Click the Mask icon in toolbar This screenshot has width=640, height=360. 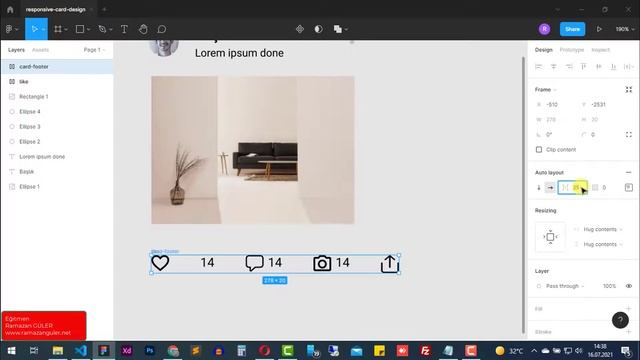[x=318, y=29]
